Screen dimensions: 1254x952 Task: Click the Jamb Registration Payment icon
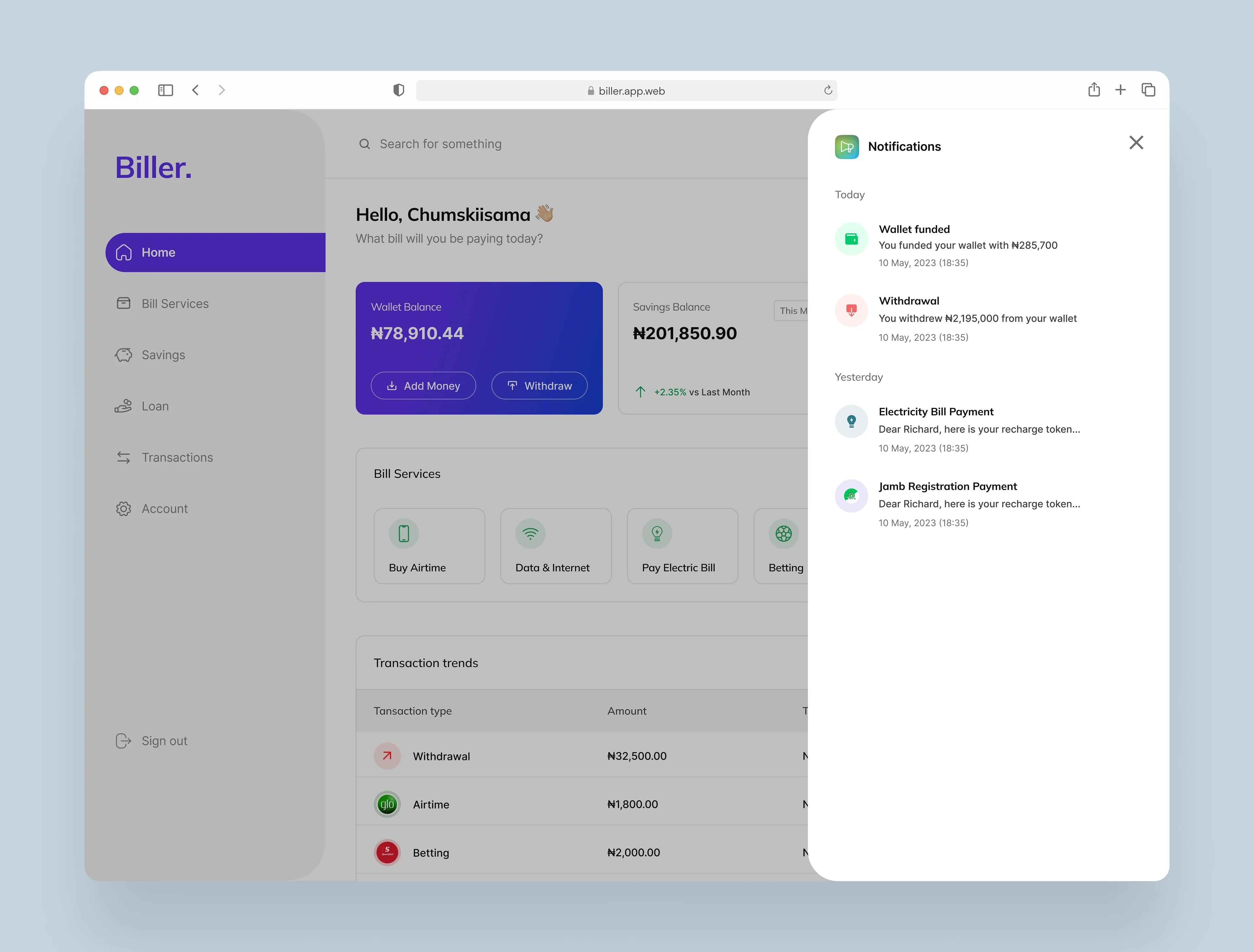click(x=851, y=496)
